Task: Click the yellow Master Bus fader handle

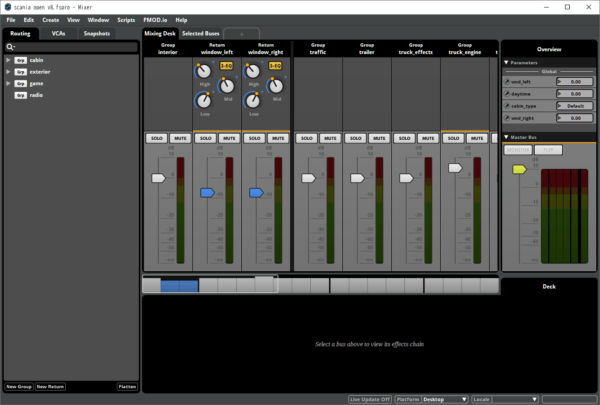Action: coord(519,170)
